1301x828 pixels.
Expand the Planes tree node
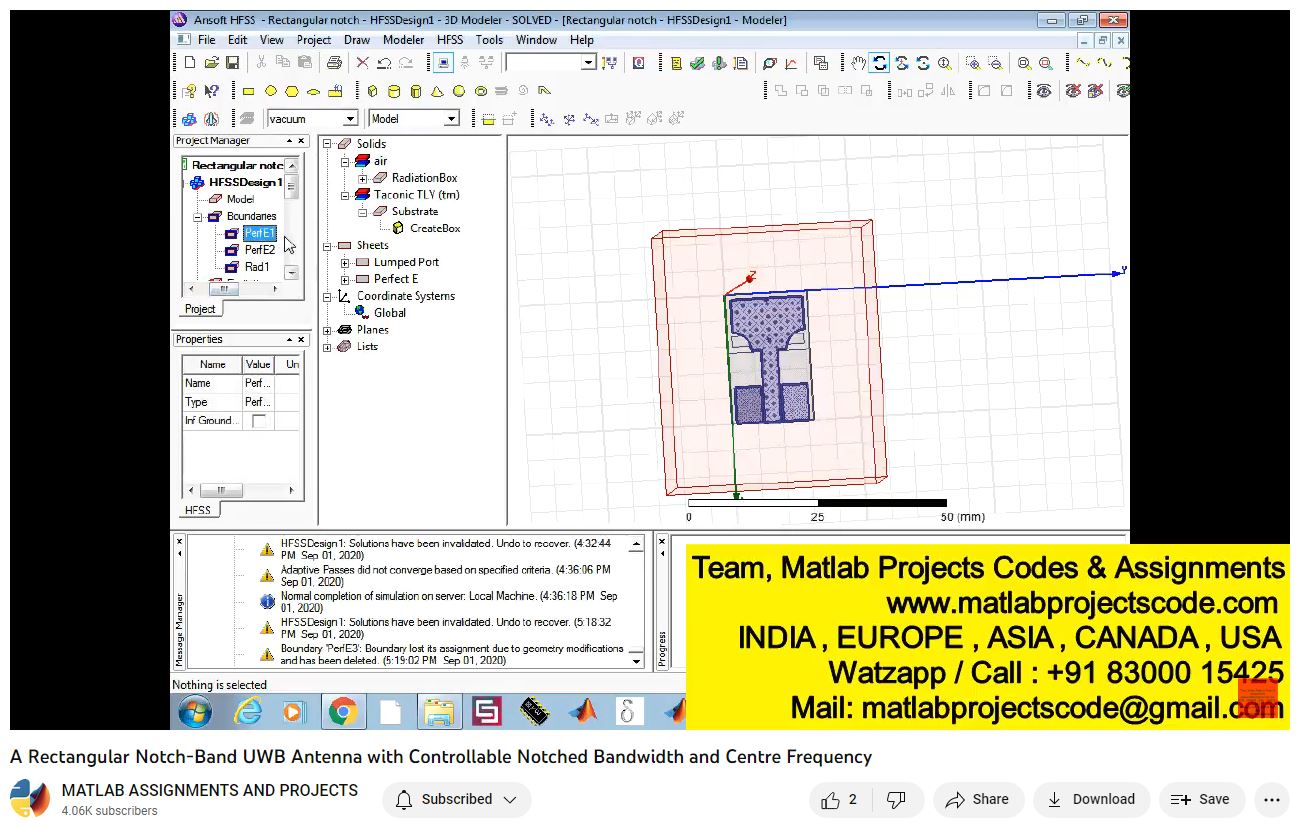point(327,330)
